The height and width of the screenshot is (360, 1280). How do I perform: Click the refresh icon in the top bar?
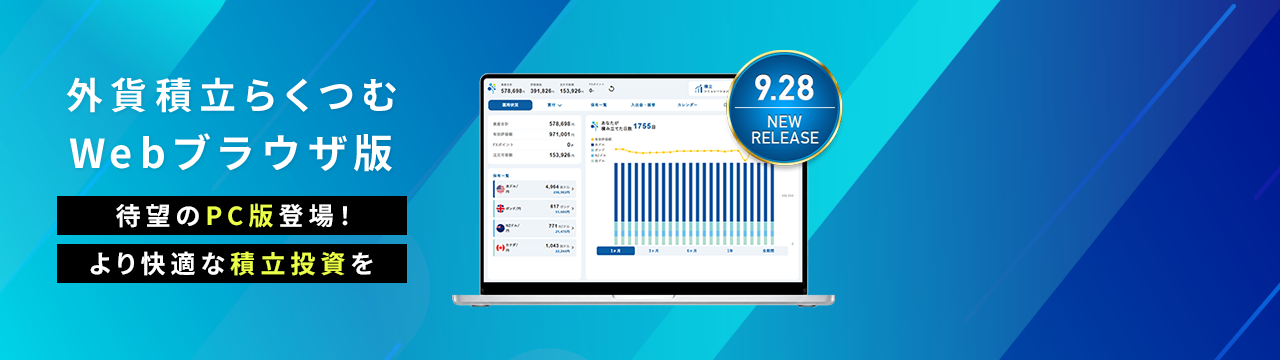611,89
